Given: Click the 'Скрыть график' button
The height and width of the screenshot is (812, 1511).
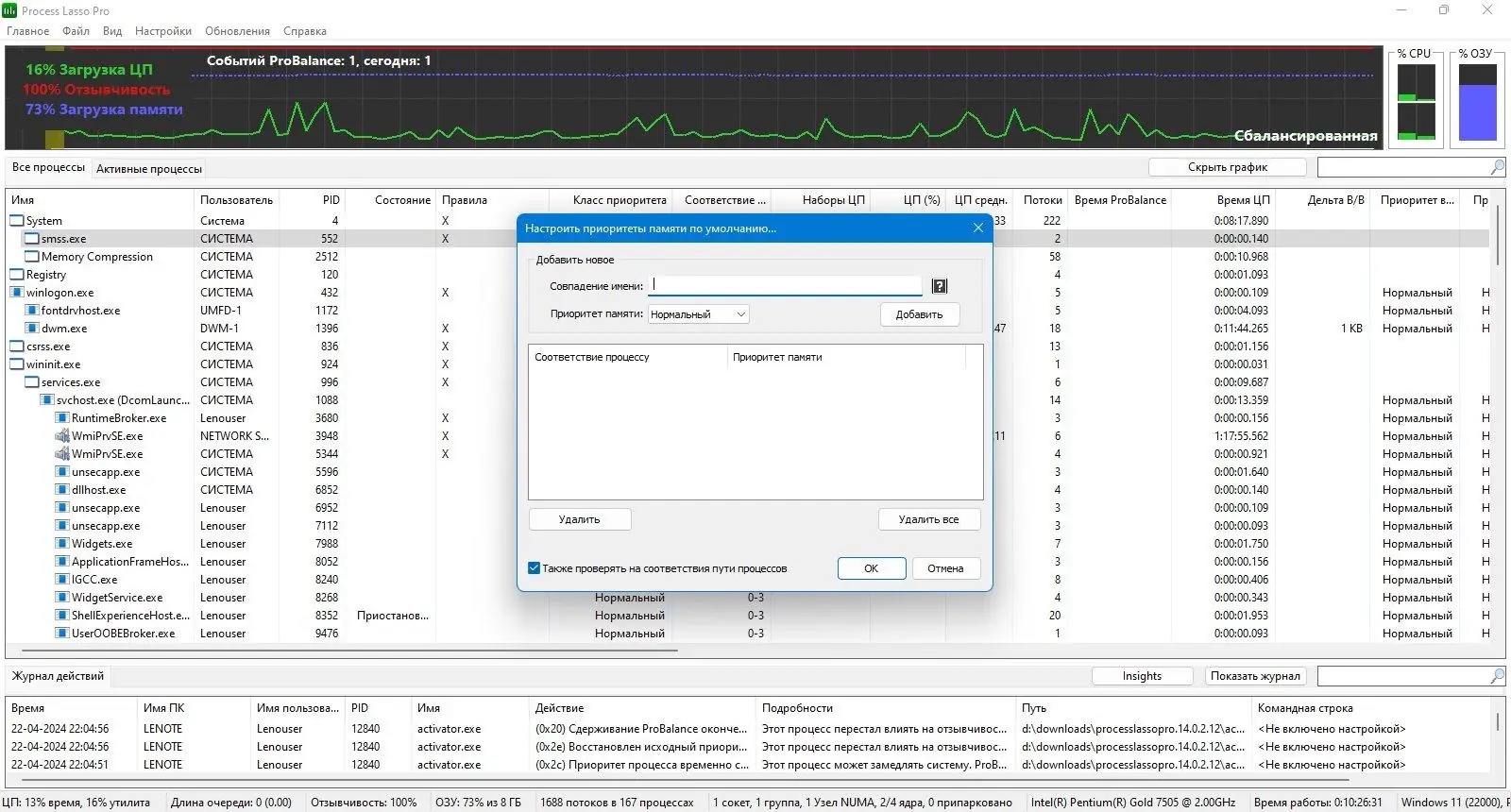Looking at the screenshot, I should pos(1228,167).
